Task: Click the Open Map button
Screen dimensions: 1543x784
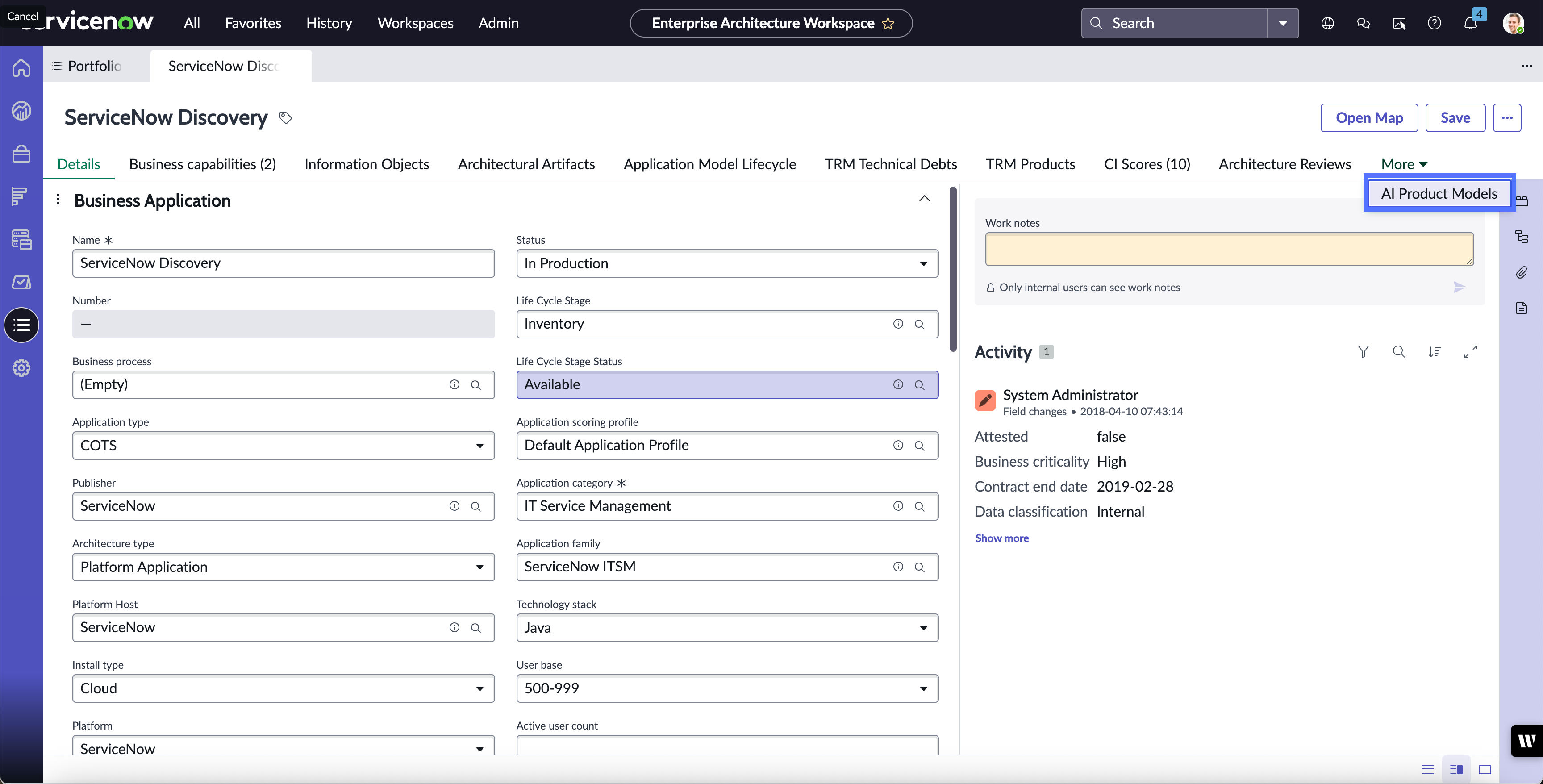Action: coord(1369,118)
